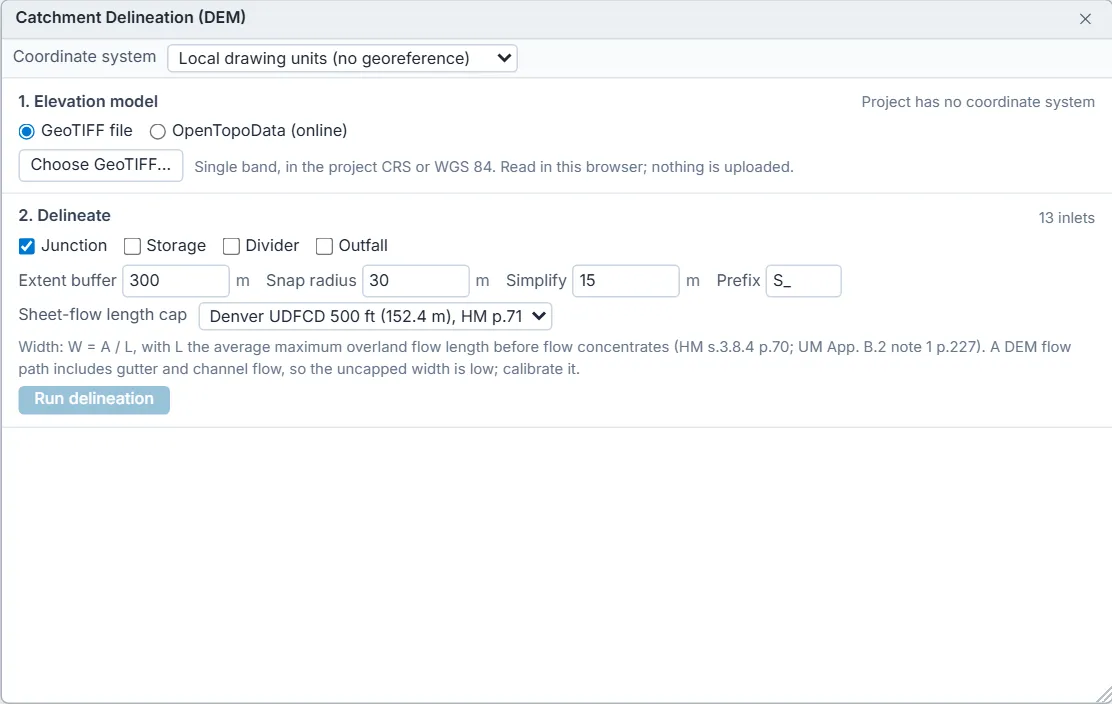Viewport: 1112px width, 704px height.
Task: Select the GeoTIFF file radio option
Action: click(27, 131)
